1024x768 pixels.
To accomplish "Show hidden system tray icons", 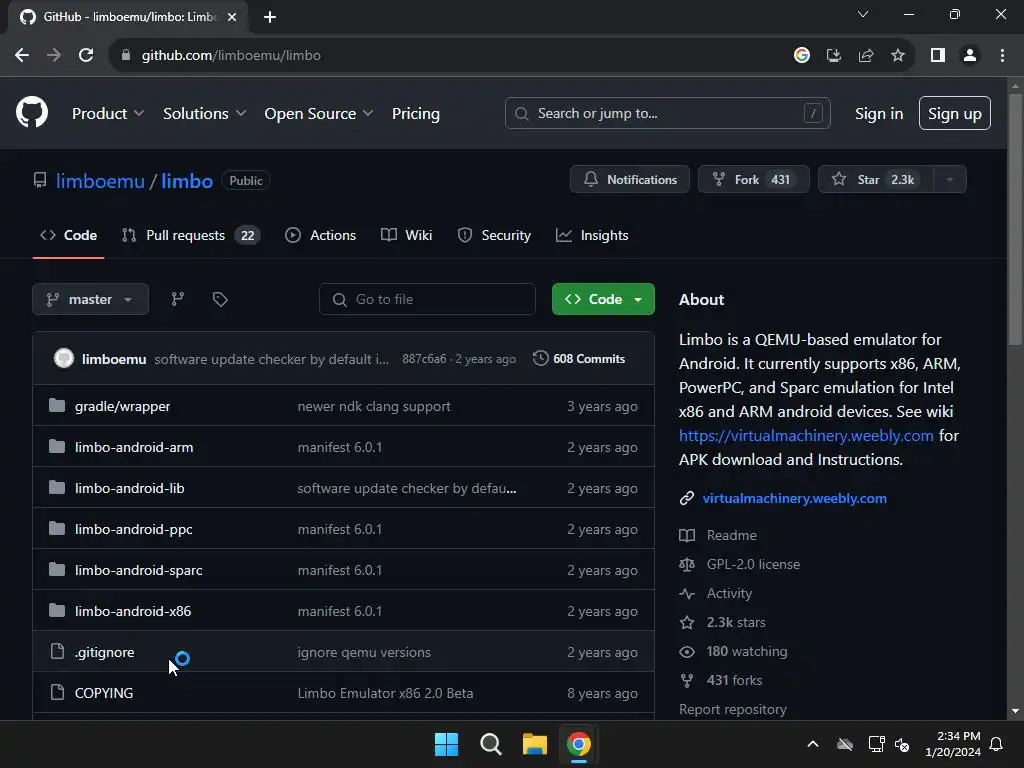I will pyautogui.click(x=813, y=744).
